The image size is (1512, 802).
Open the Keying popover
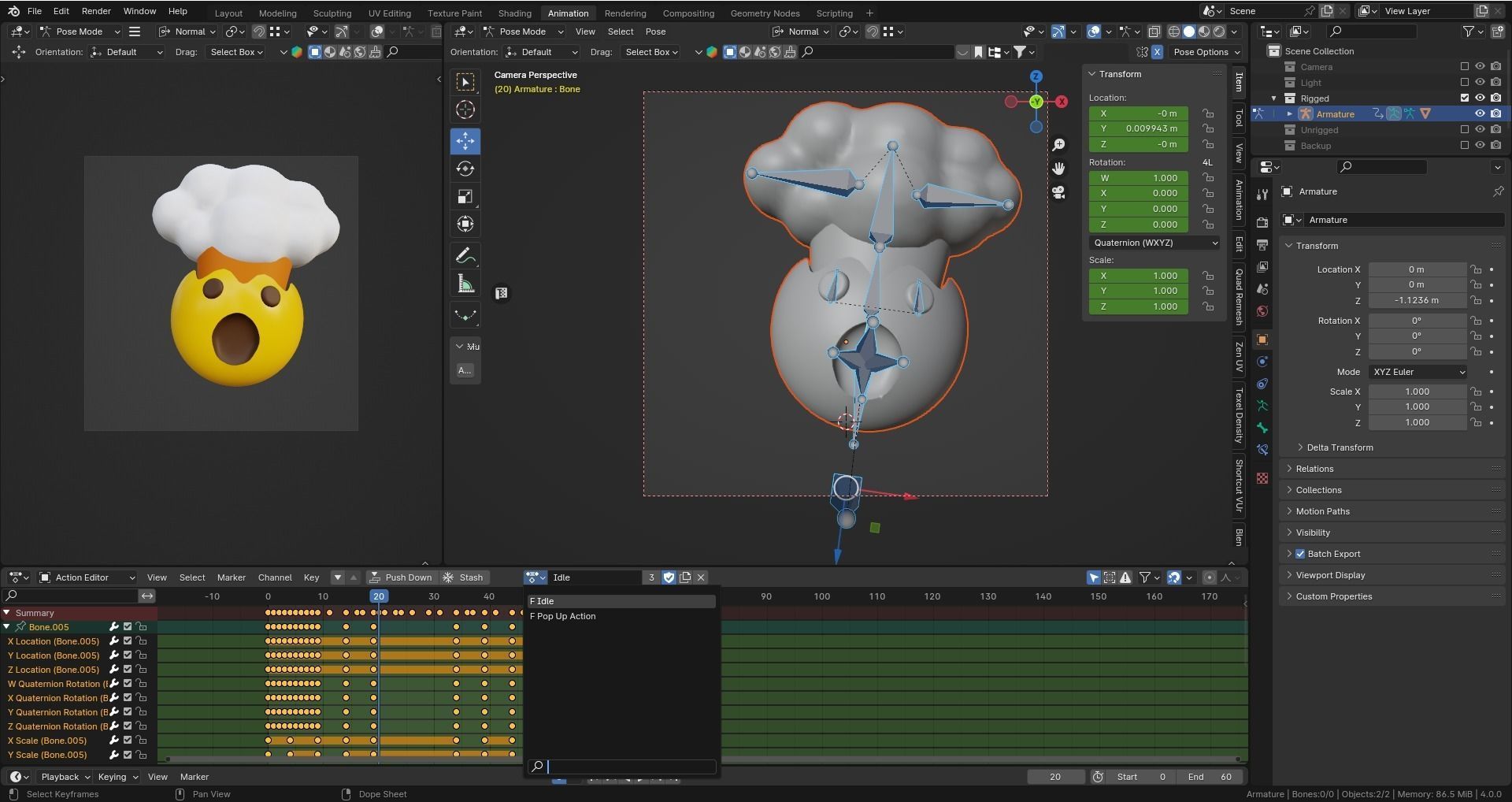point(117,777)
